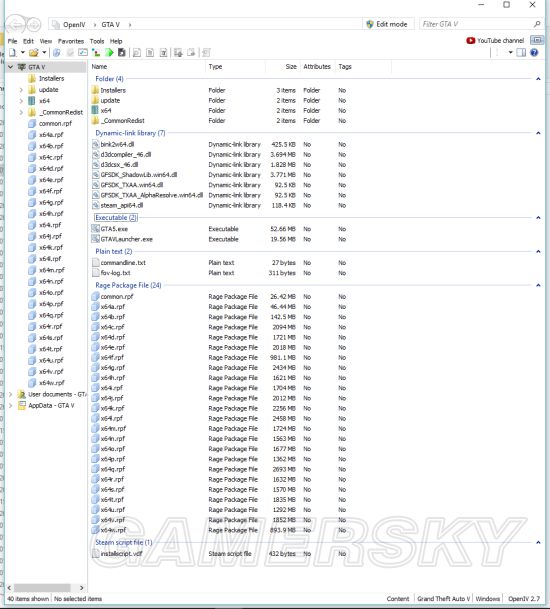Click the magnifier search icon in filter box
This screenshot has width=550, height=609.
coord(537,24)
